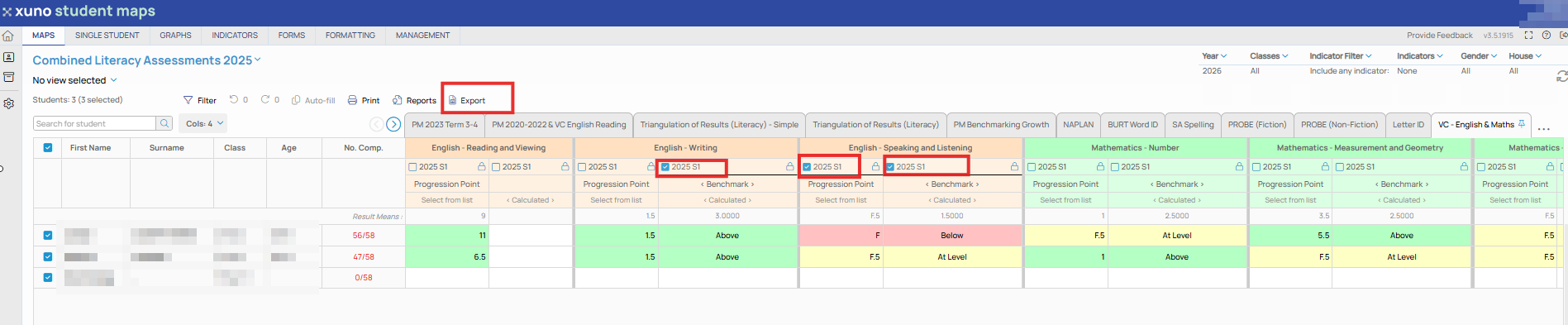Viewport: 1568px width, 325px height.
Task: Click the Provide Feedback link
Action: (x=1439, y=36)
